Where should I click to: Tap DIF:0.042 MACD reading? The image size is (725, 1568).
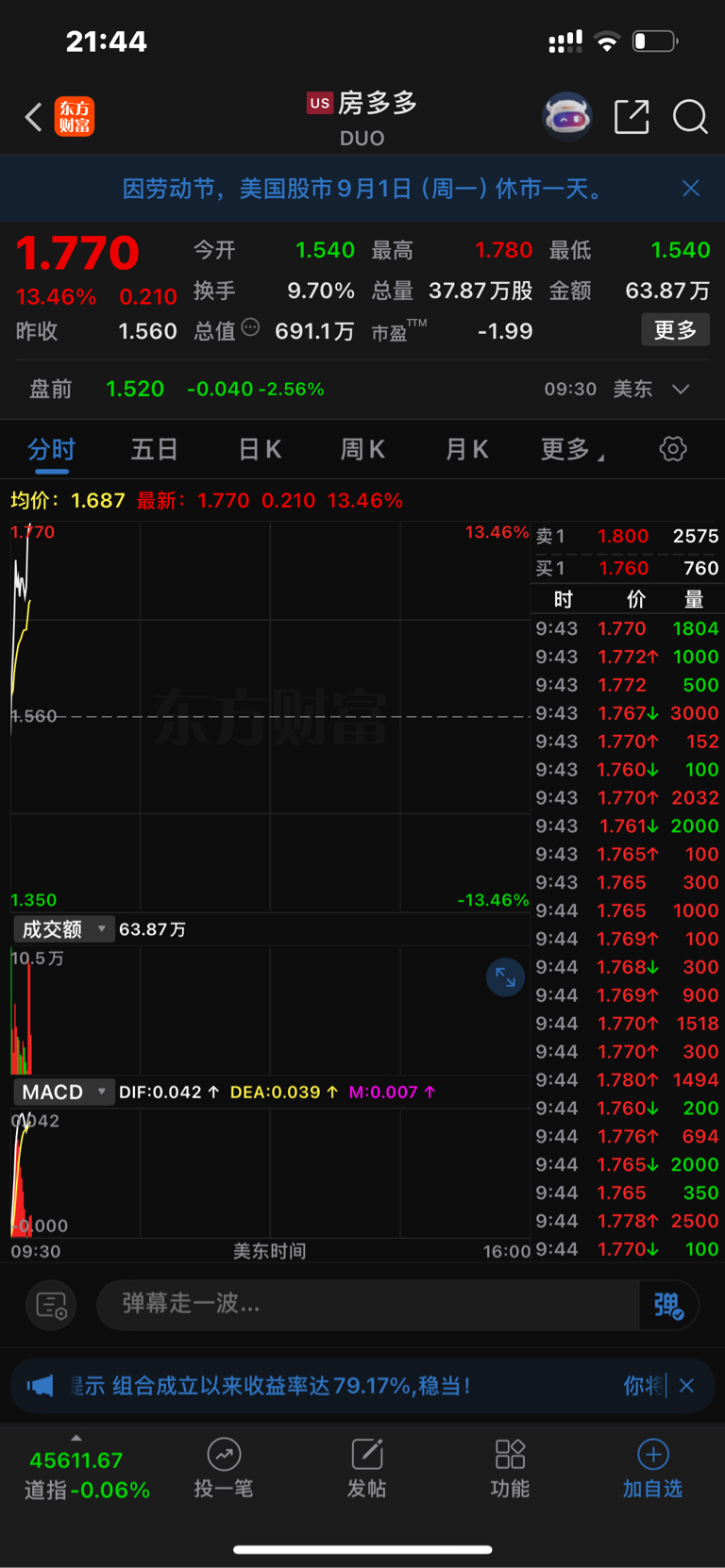[x=169, y=1092]
